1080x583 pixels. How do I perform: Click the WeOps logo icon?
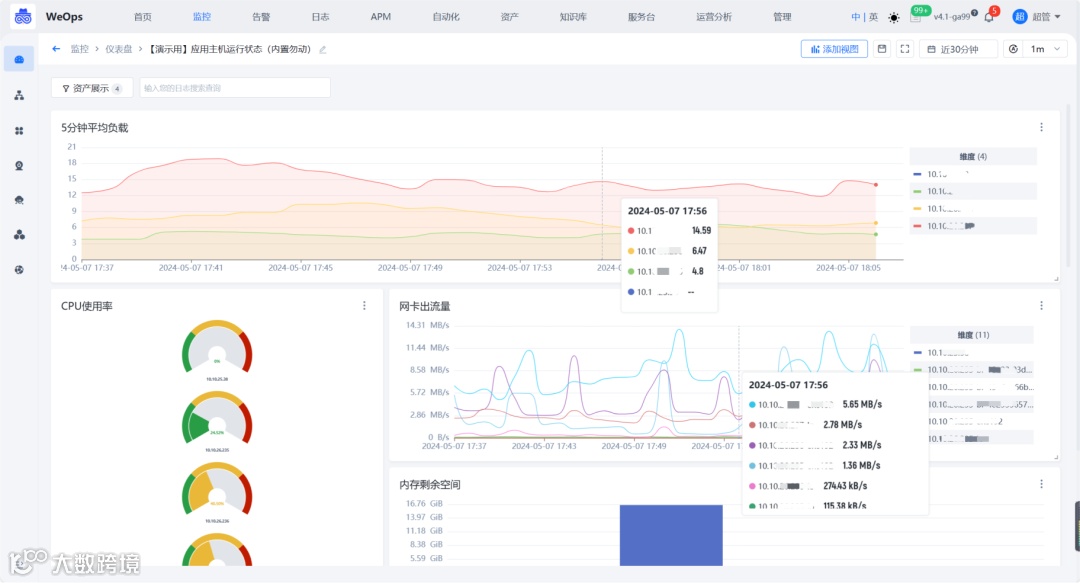click(x=23, y=17)
